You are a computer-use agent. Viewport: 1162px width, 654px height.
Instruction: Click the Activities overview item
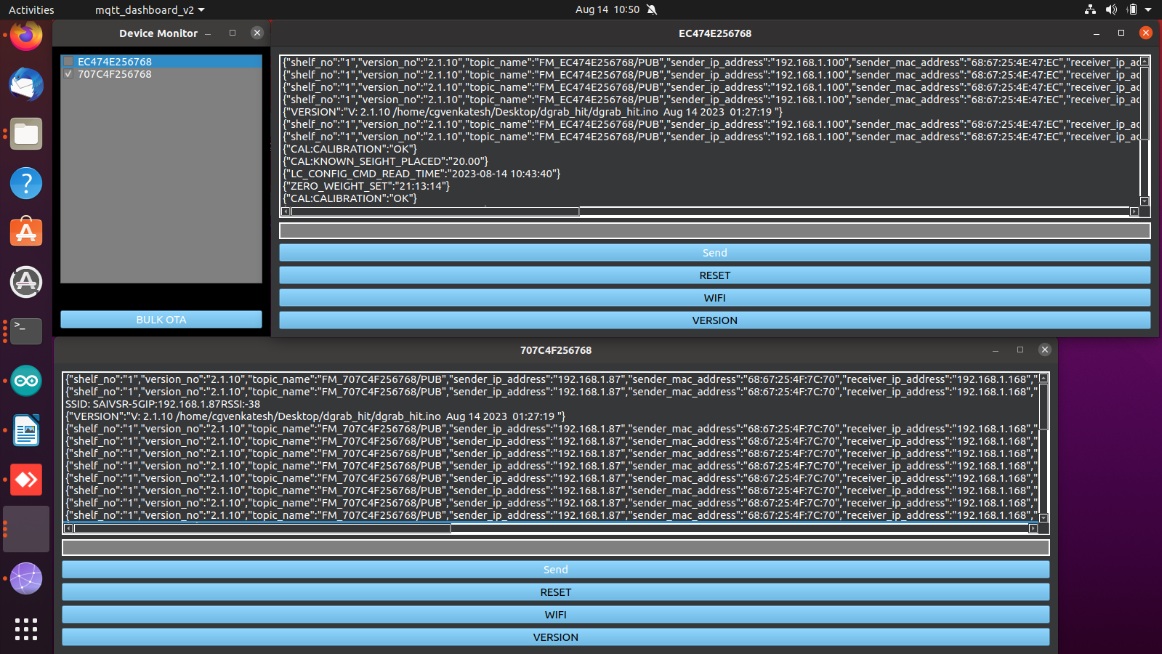[x=31, y=10]
